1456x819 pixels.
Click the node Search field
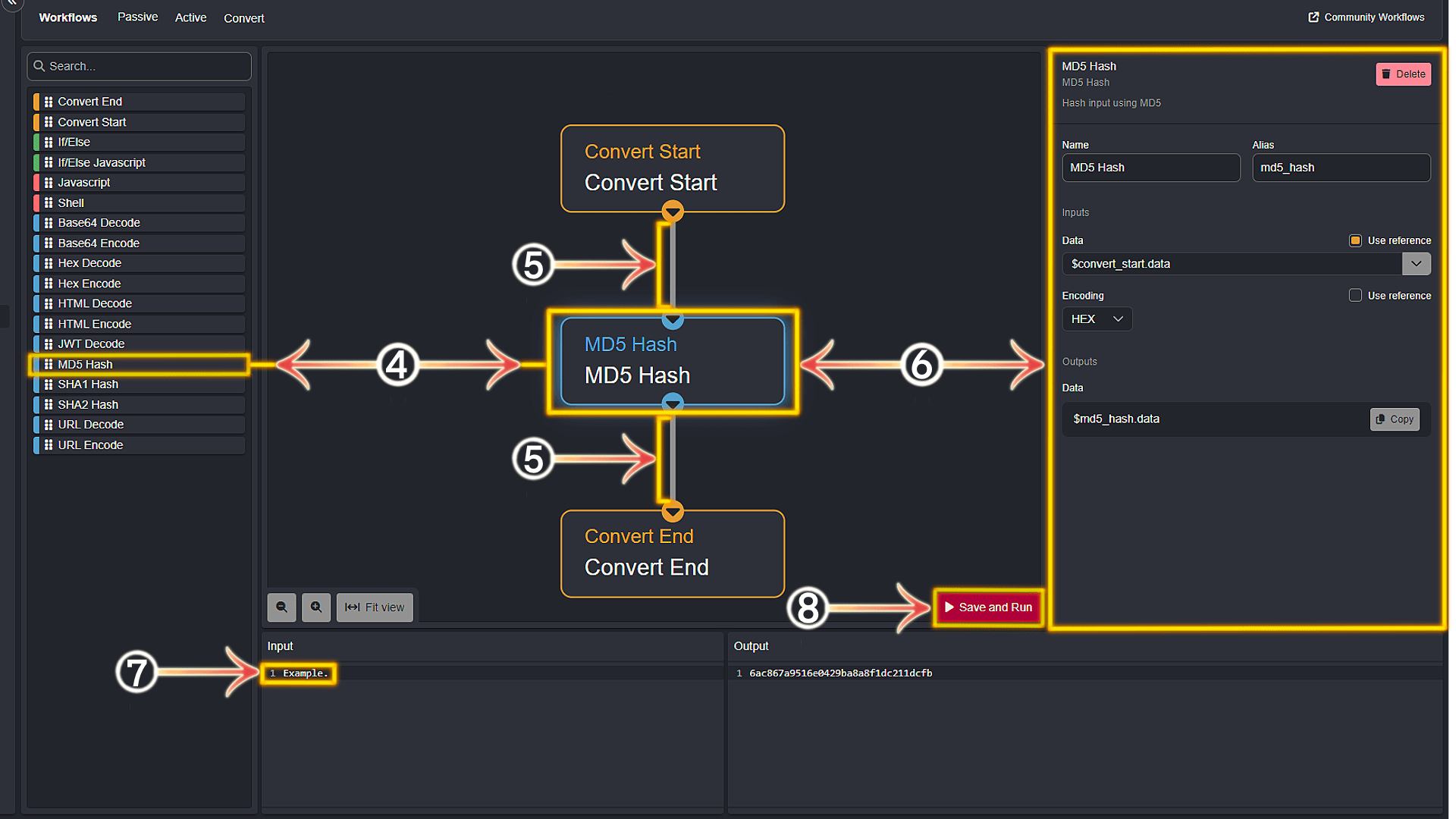pyautogui.click(x=140, y=67)
